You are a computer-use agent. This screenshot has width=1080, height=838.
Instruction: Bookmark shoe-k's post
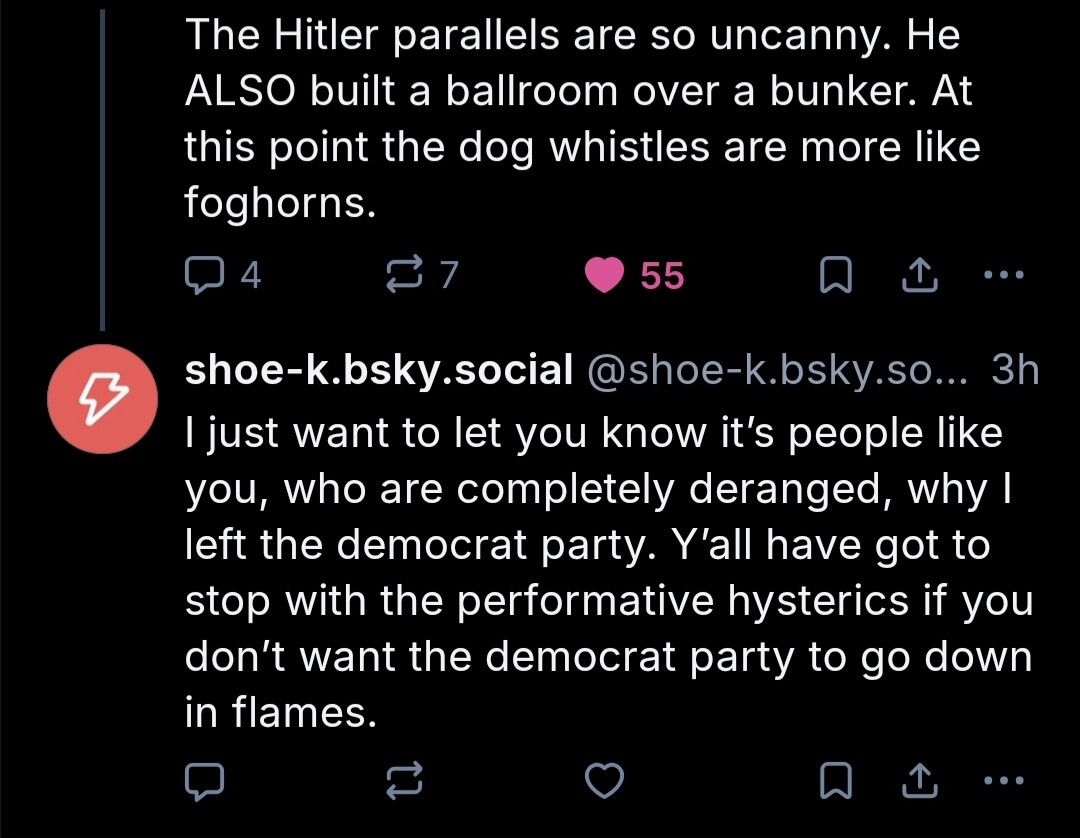(833, 781)
